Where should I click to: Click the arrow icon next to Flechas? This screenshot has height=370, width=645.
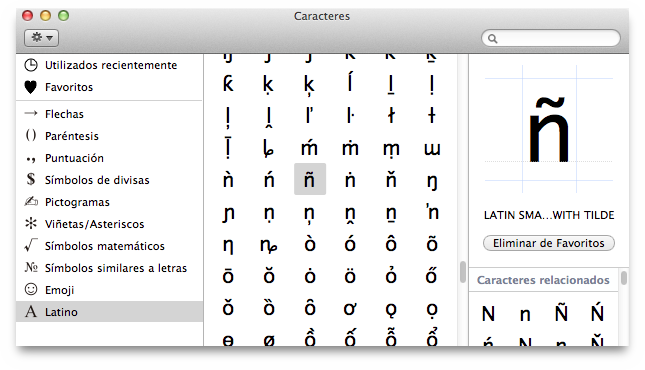[31, 113]
